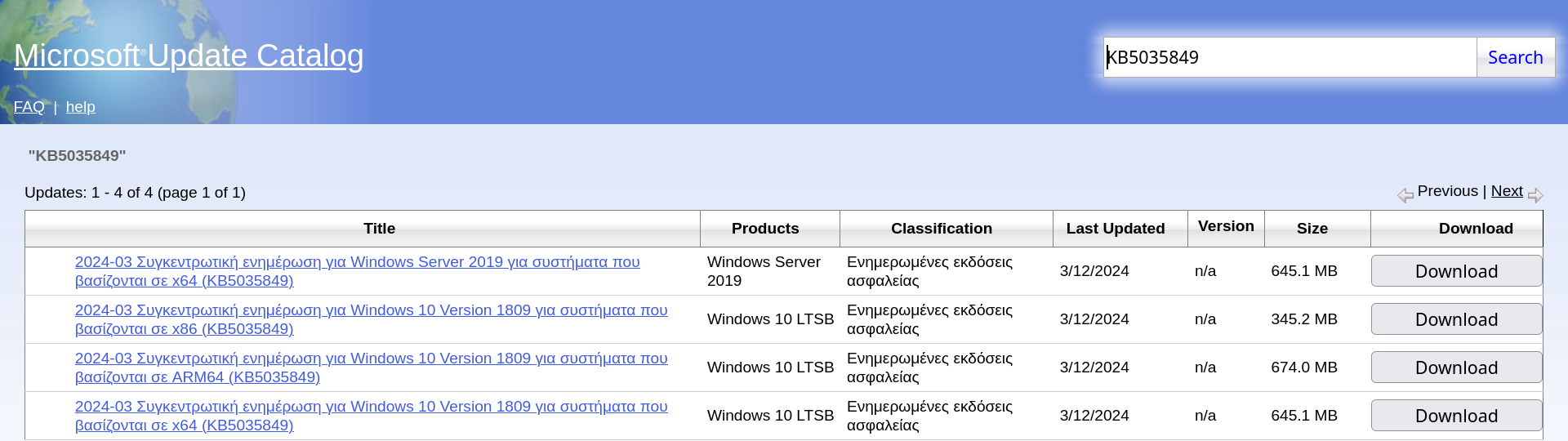
Task: Click the Previous results page text
Action: point(1448,191)
